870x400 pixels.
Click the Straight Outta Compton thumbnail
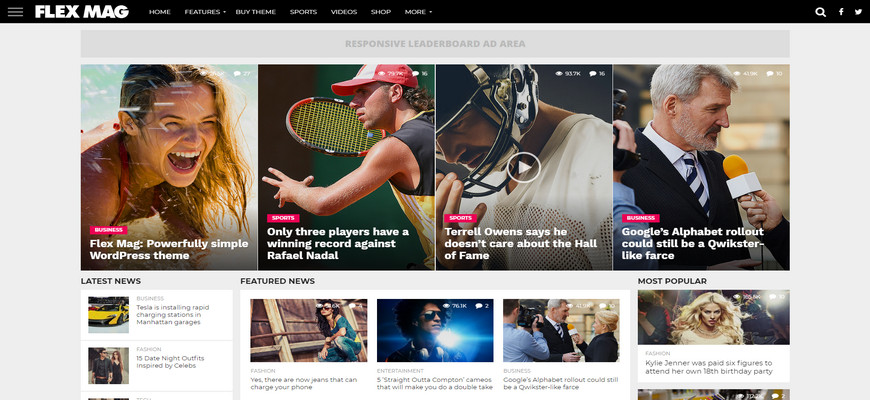coord(435,331)
